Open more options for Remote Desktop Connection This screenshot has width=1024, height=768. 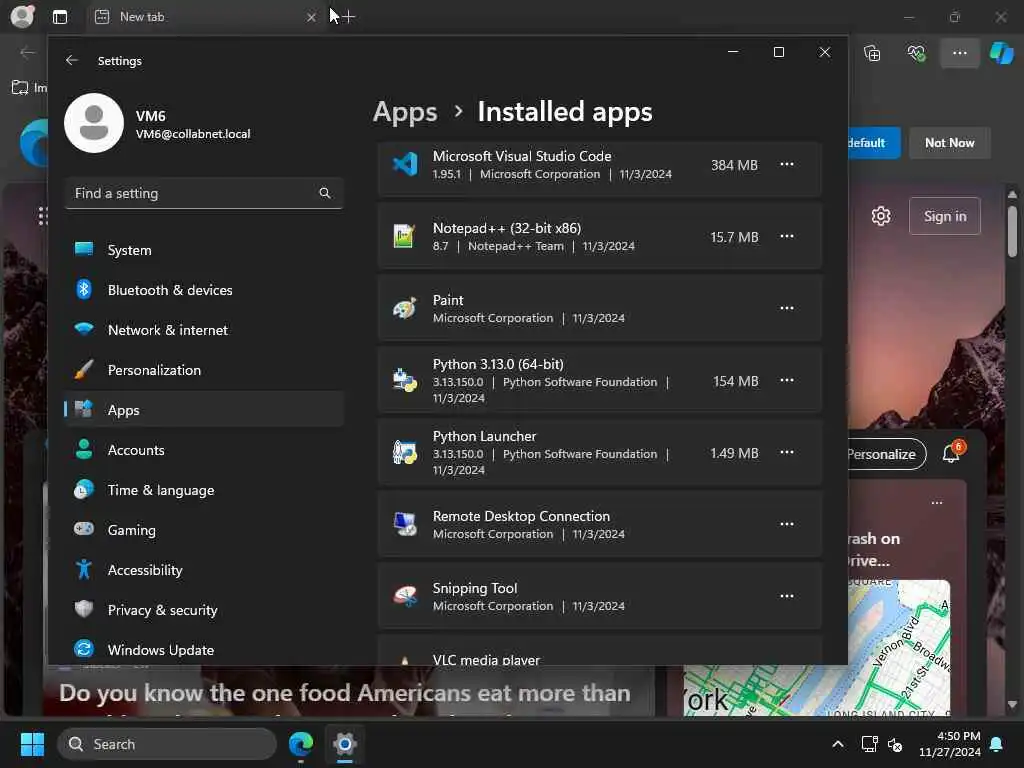[x=787, y=524]
